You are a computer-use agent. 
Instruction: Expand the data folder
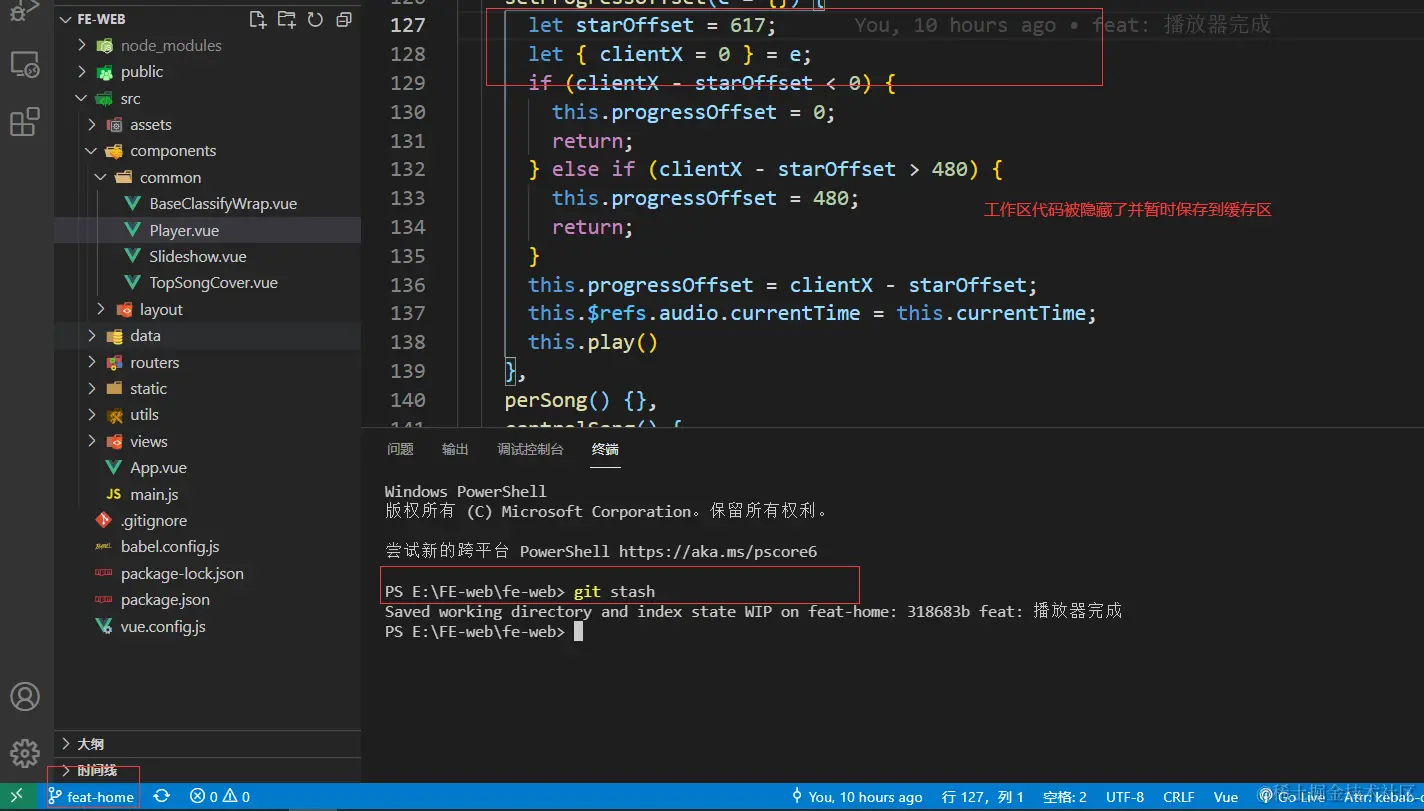coord(92,336)
